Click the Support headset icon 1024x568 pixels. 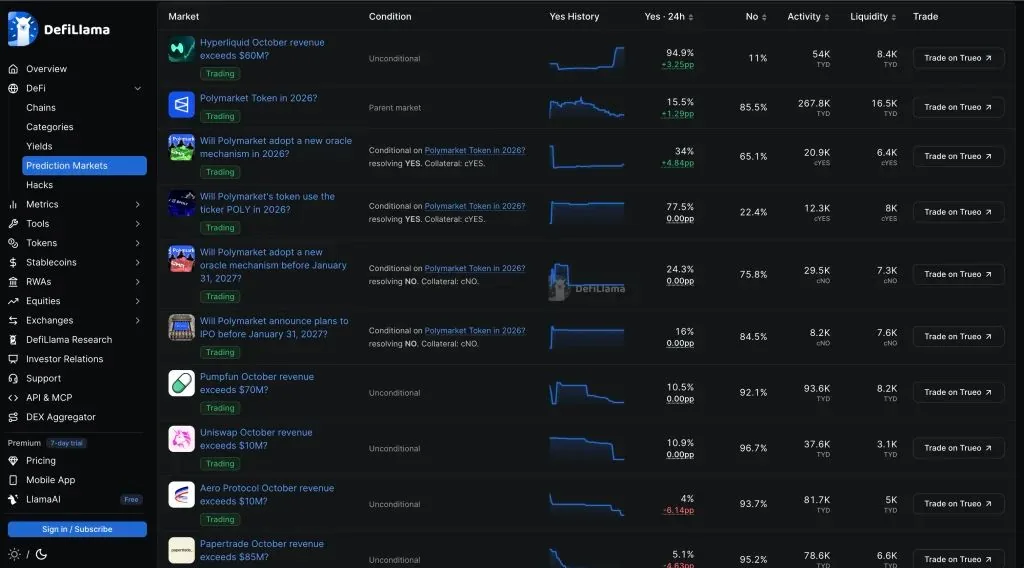click(13, 378)
